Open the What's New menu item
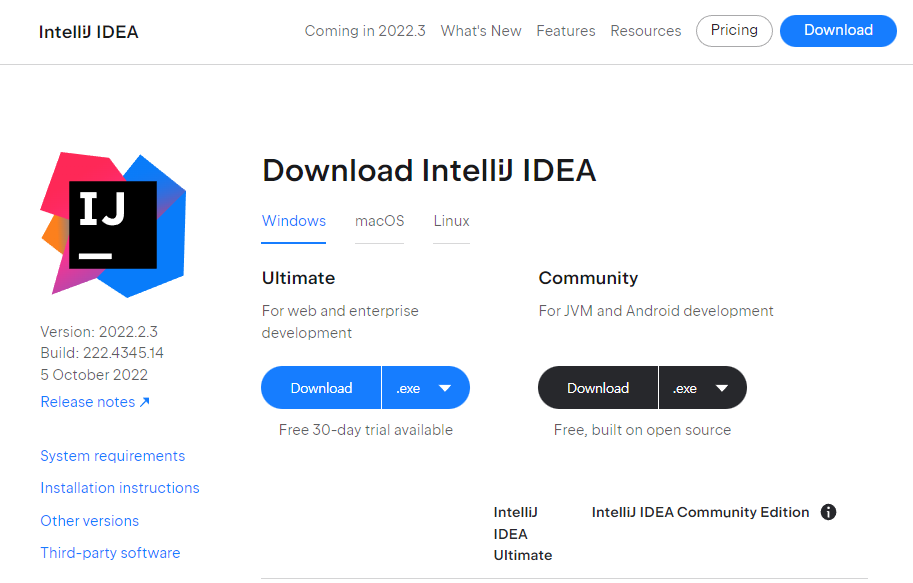Image resolution: width=913 pixels, height=583 pixels. 481,31
